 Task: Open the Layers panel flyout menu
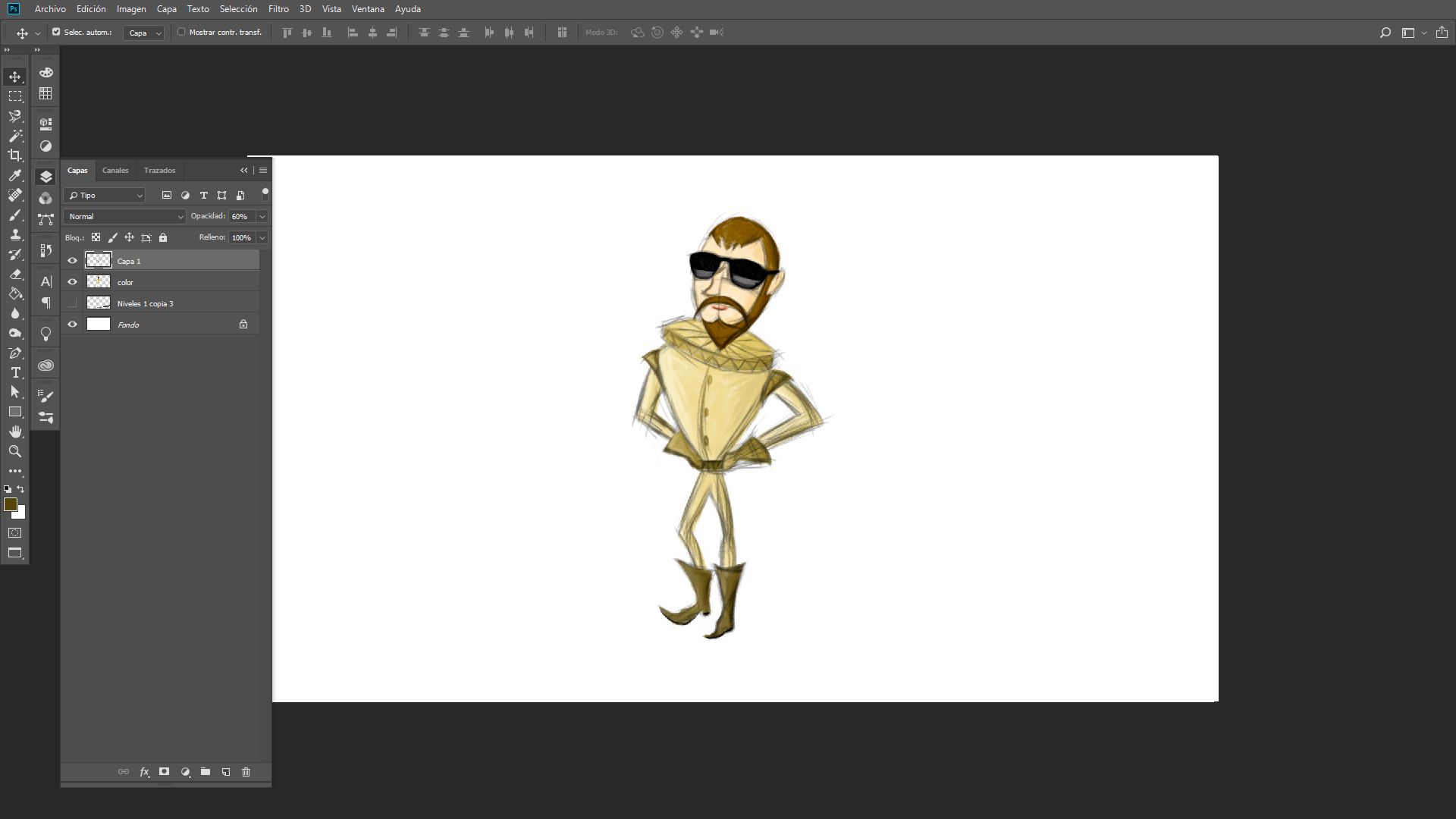(x=263, y=170)
